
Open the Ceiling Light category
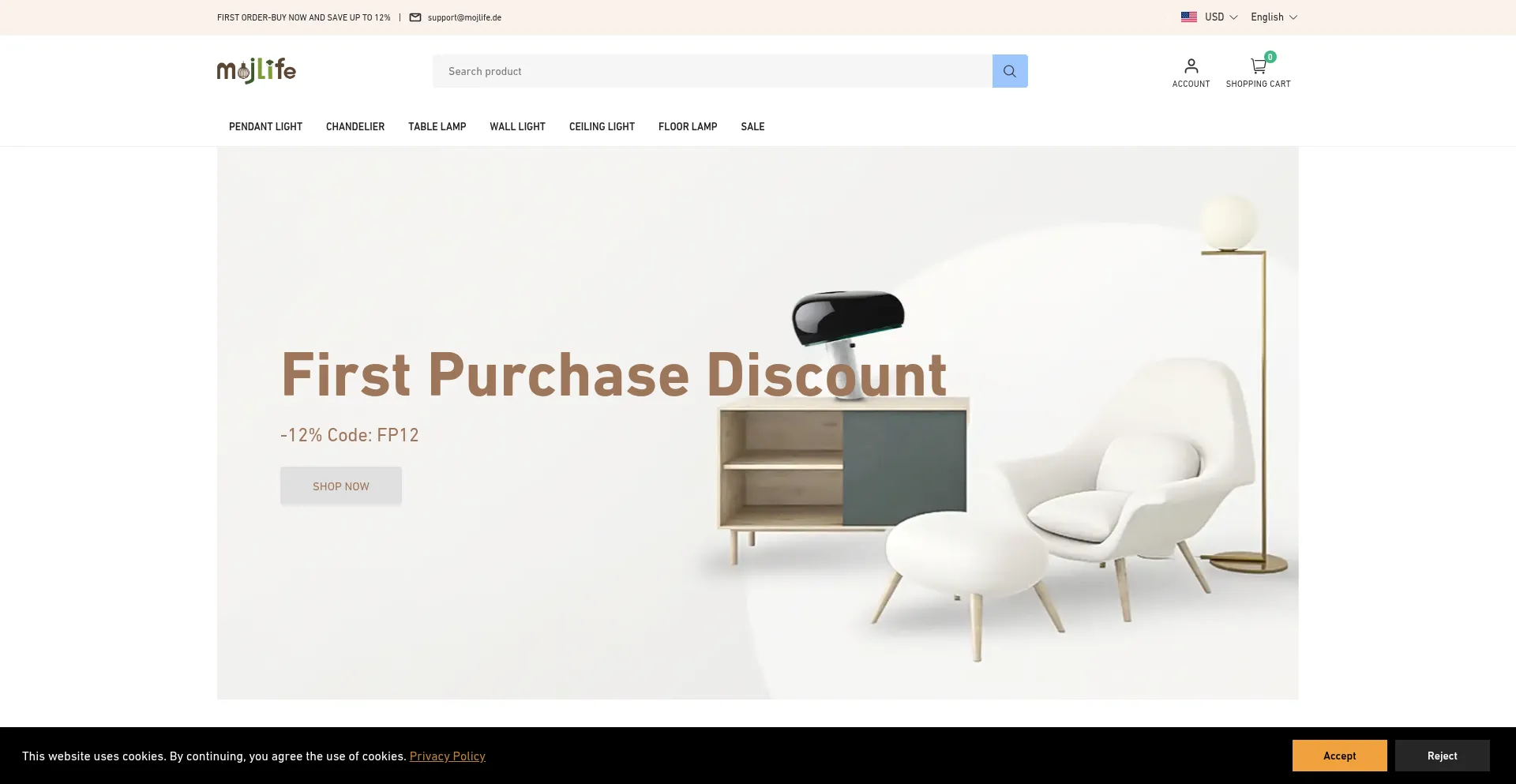click(602, 126)
